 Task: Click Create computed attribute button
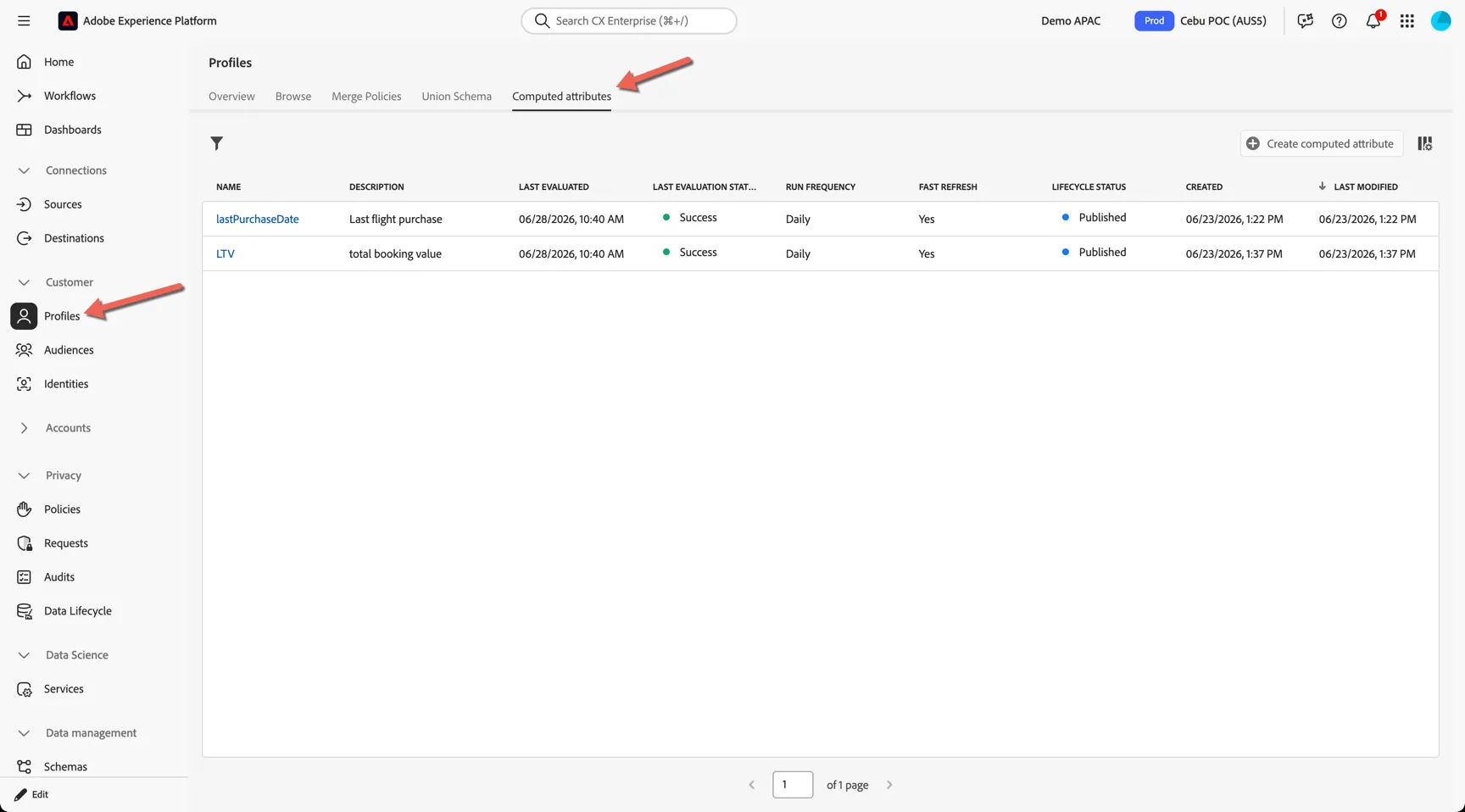pyautogui.click(x=1322, y=143)
